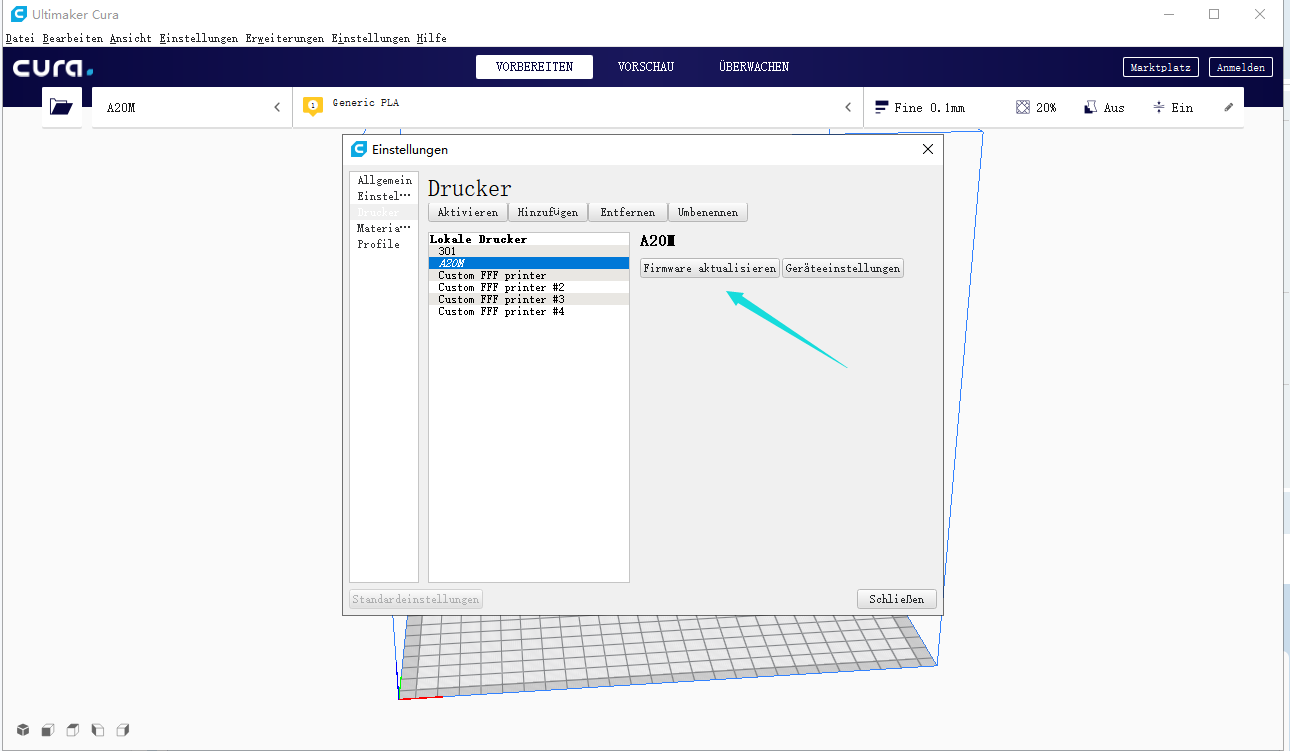Select Allgemein in settings sidebar
This screenshot has height=751, width=1290.
pyautogui.click(x=384, y=180)
